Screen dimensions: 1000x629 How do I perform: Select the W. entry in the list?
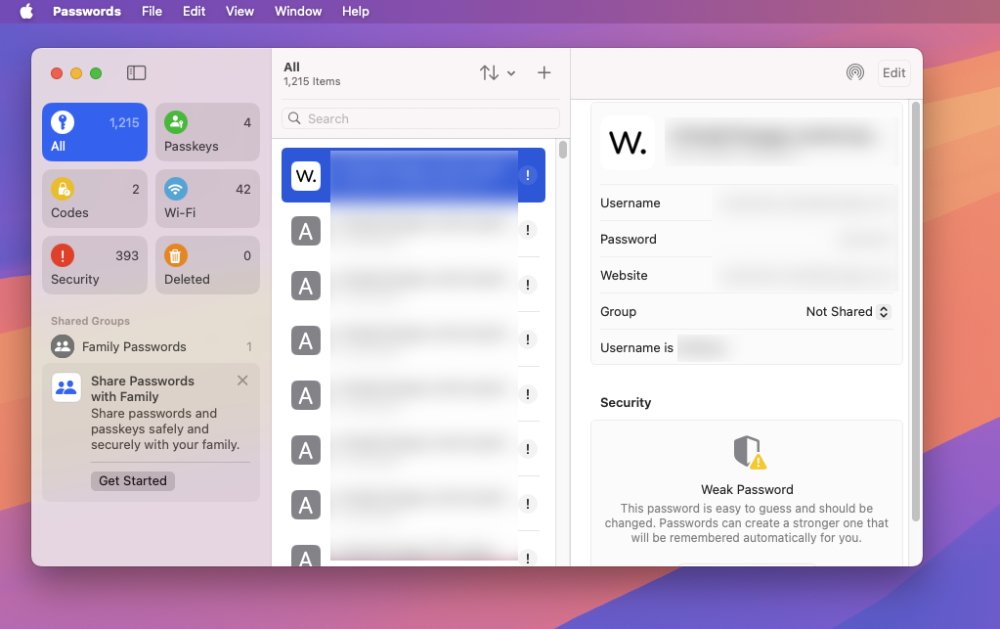pyautogui.click(x=413, y=175)
